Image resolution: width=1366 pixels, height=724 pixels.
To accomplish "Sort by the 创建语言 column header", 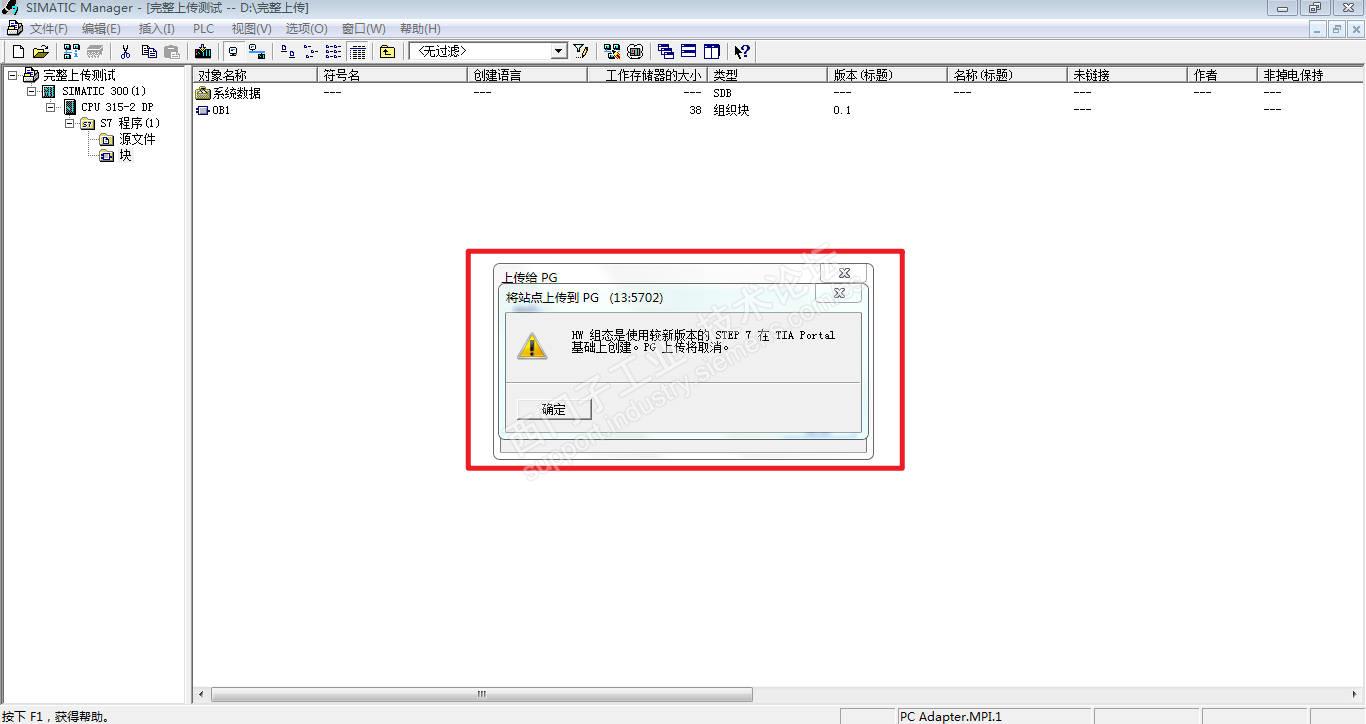I will (528, 75).
